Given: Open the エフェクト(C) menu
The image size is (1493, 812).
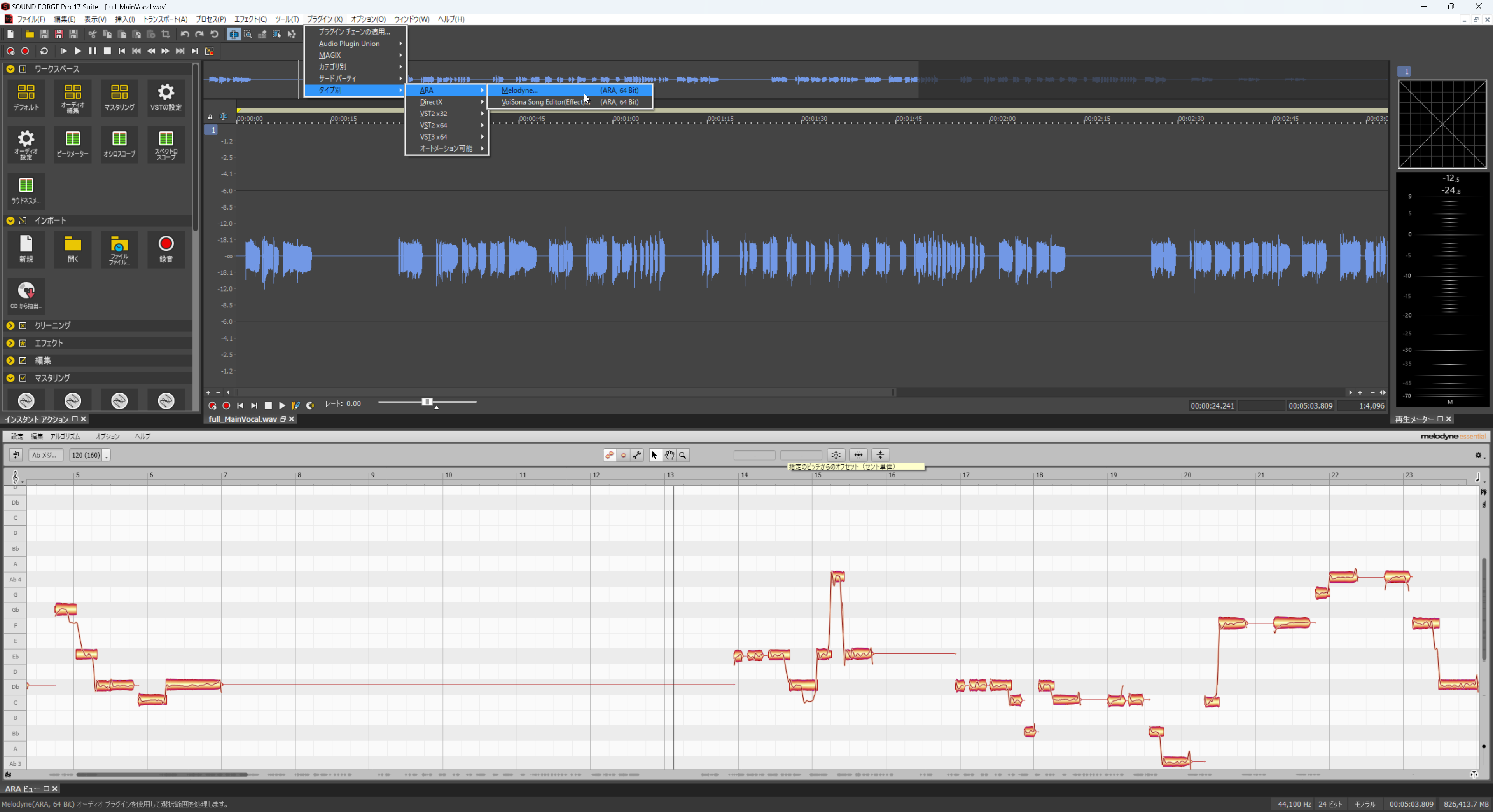Looking at the screenshot, I should click(250, 19).
